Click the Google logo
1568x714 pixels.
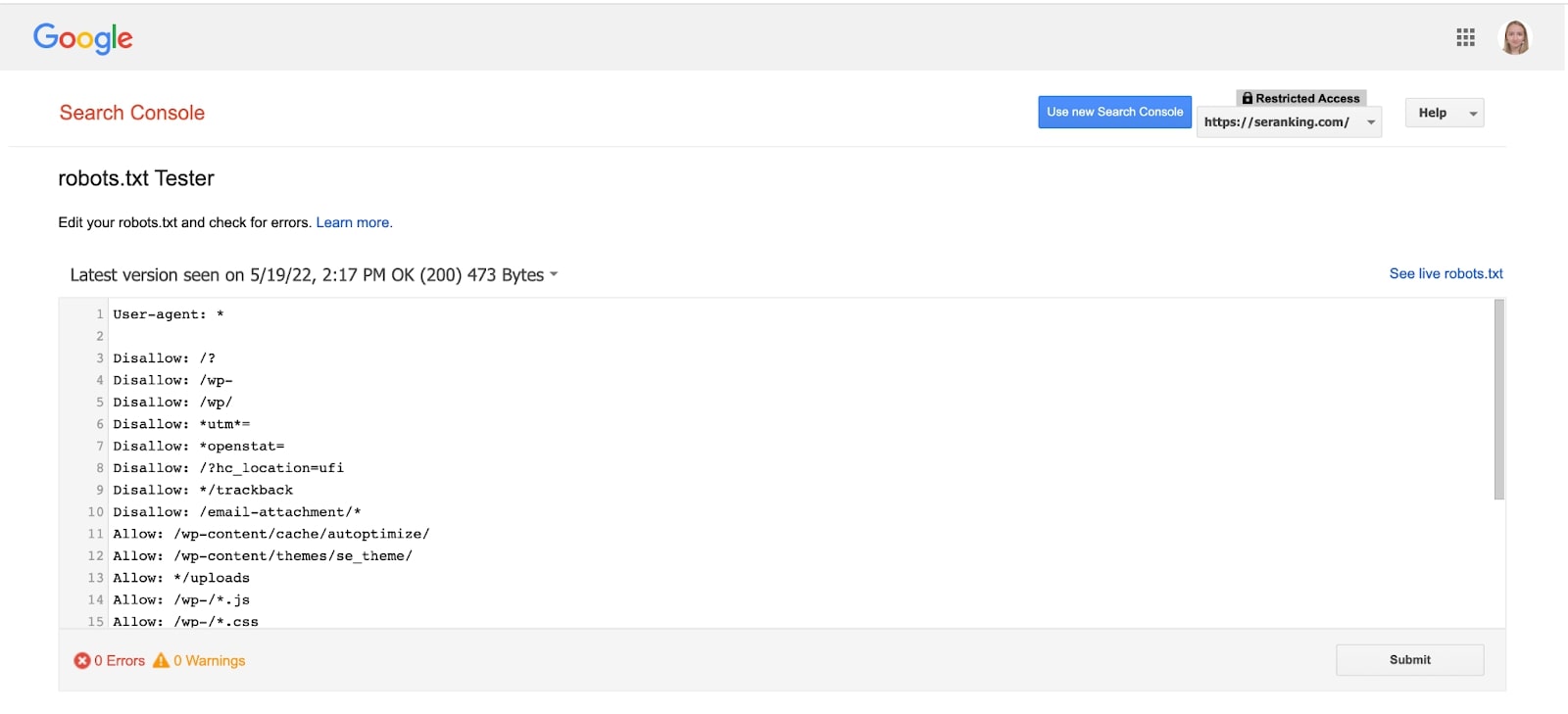82,38
